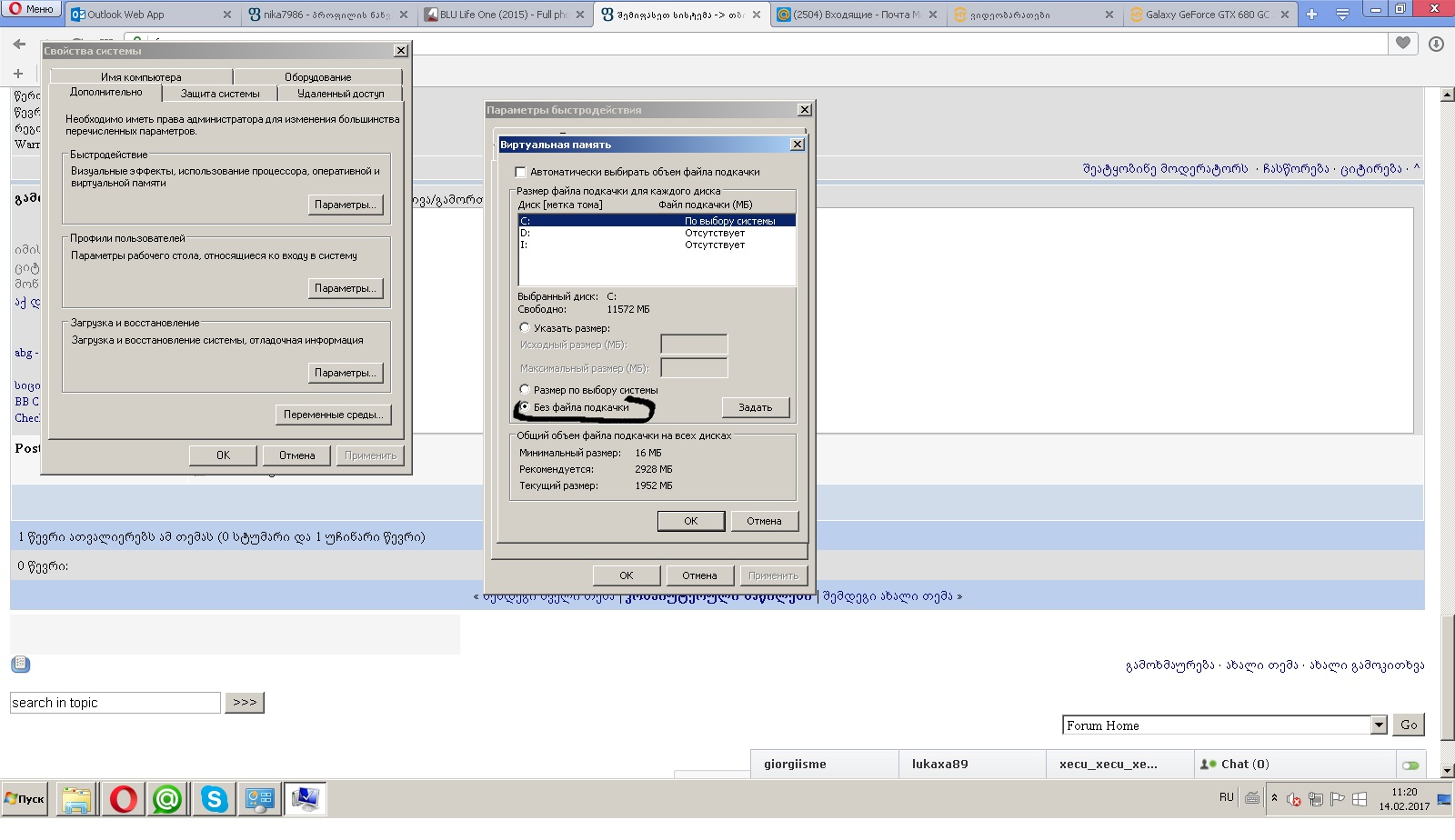1455x840 pixels.
Task: Open the Control Panel taskbar icon
Action: (x=259, y=799)
